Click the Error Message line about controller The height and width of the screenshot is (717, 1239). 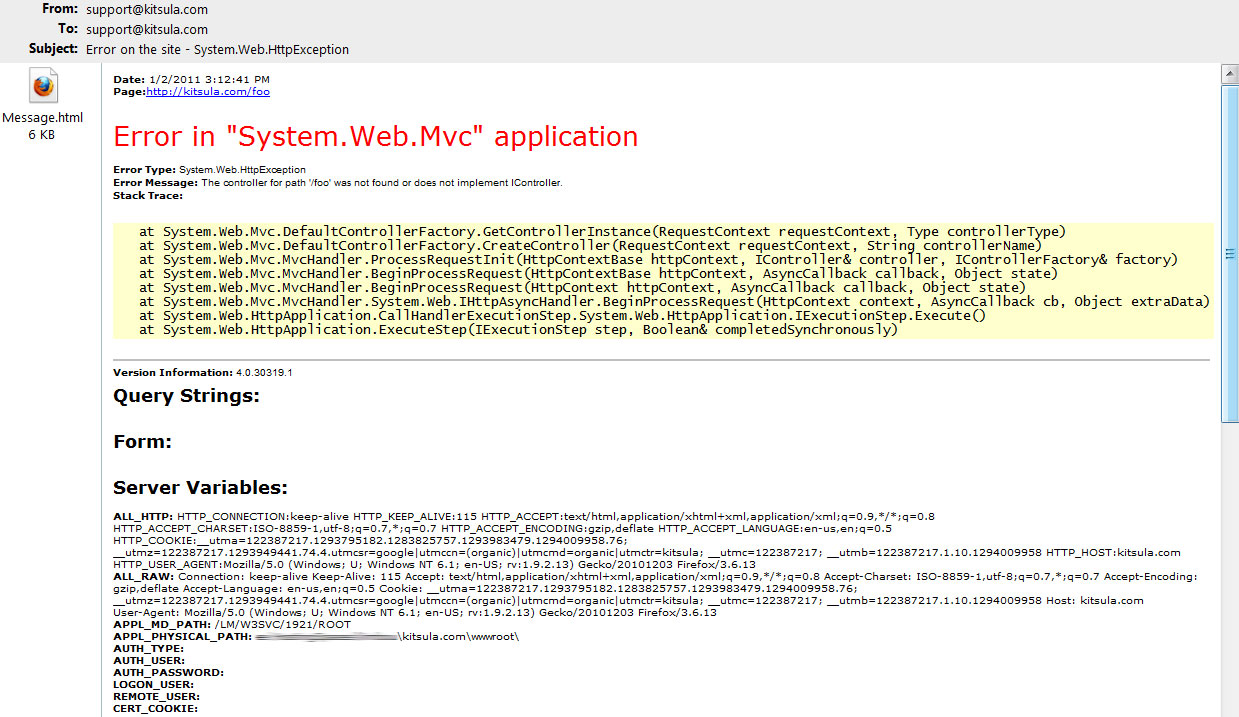tap(338, 183)
